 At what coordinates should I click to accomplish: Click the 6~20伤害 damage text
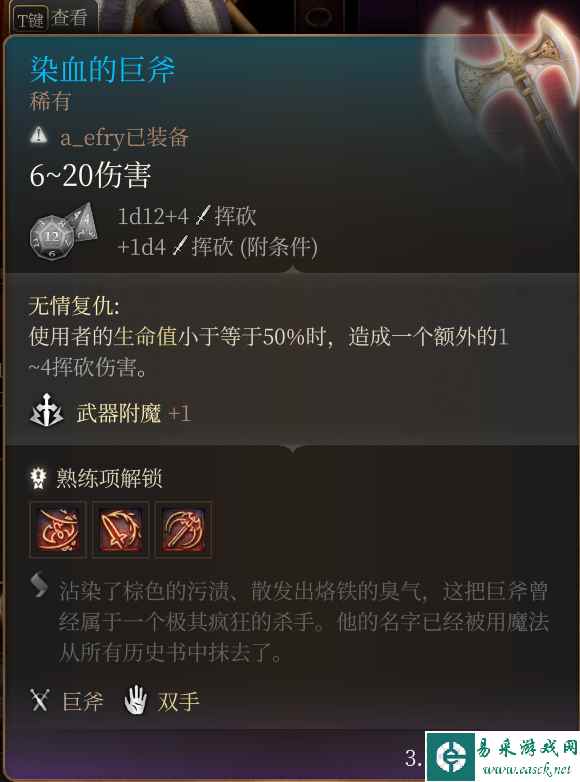coord(90,176)
